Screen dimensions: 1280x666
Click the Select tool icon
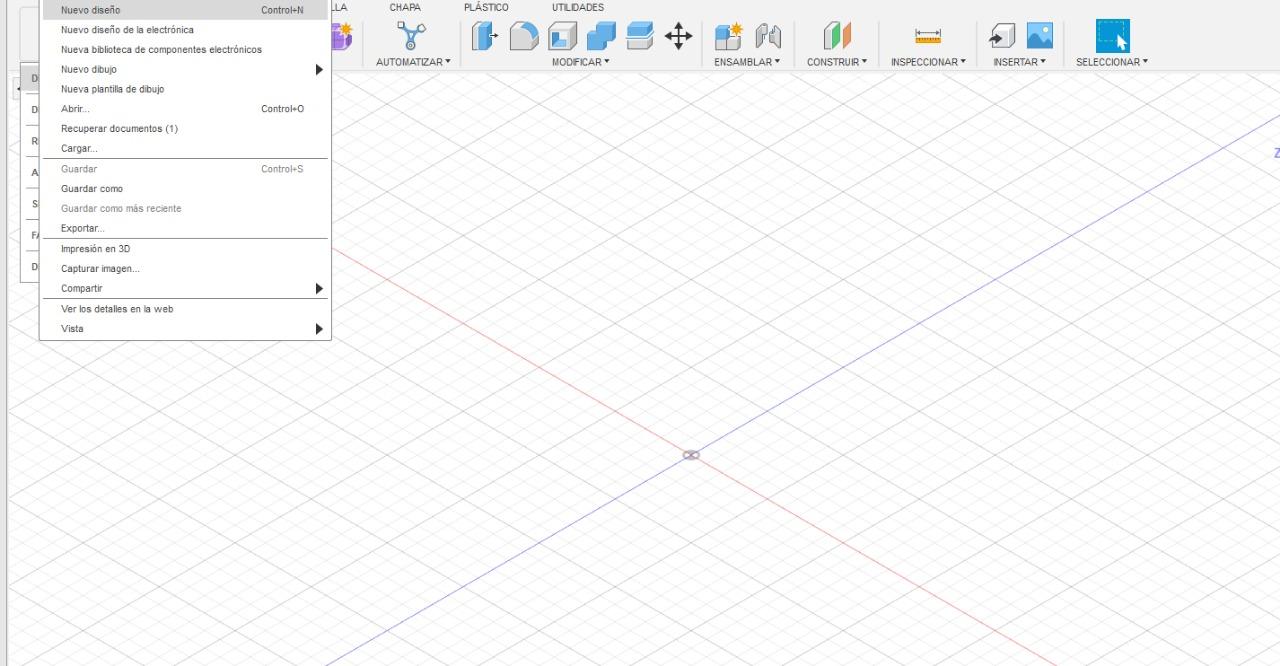point(1112,36)
